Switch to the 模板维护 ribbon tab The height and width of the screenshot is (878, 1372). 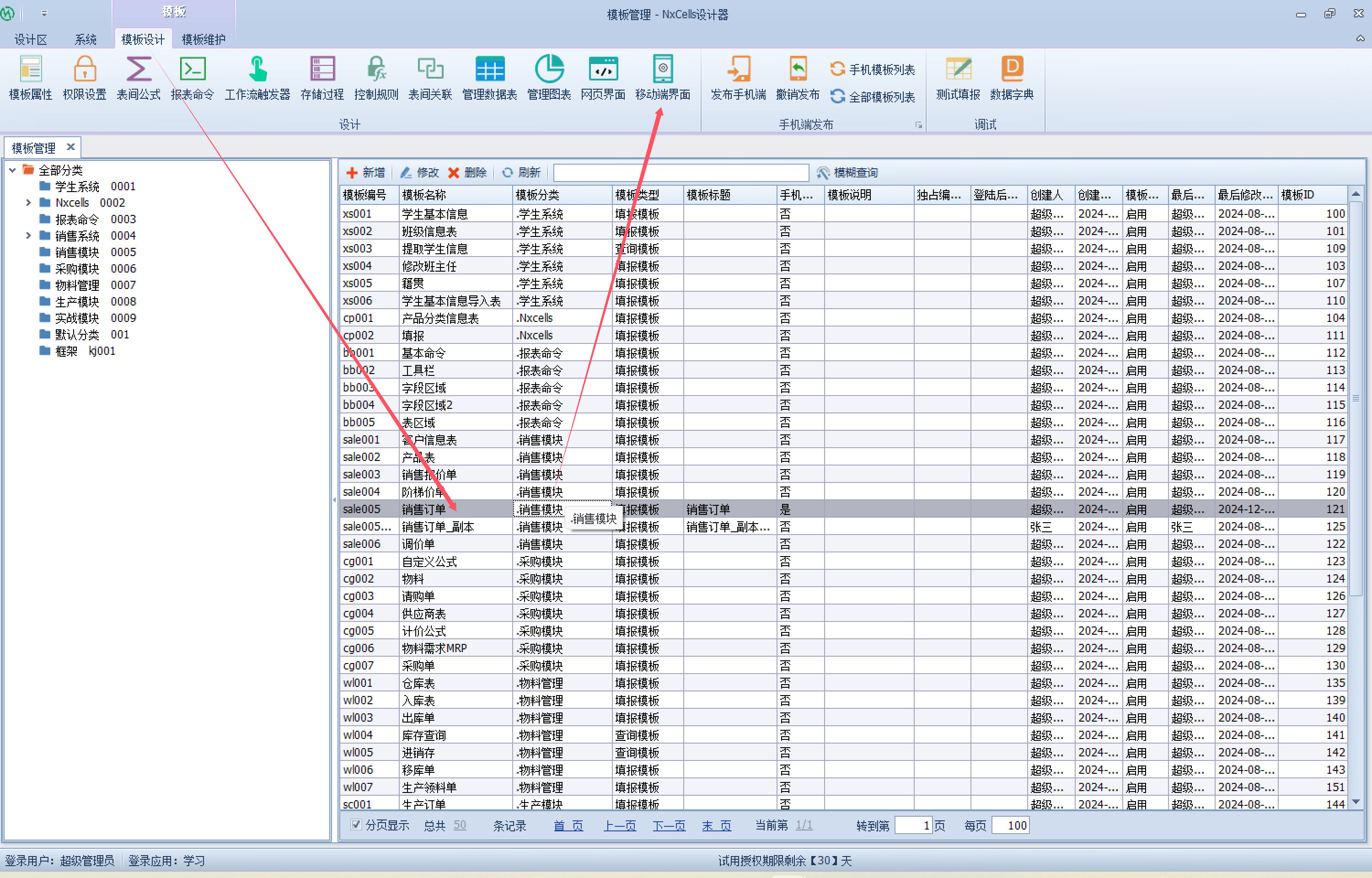pyautogui.click(x=204, y=39)
